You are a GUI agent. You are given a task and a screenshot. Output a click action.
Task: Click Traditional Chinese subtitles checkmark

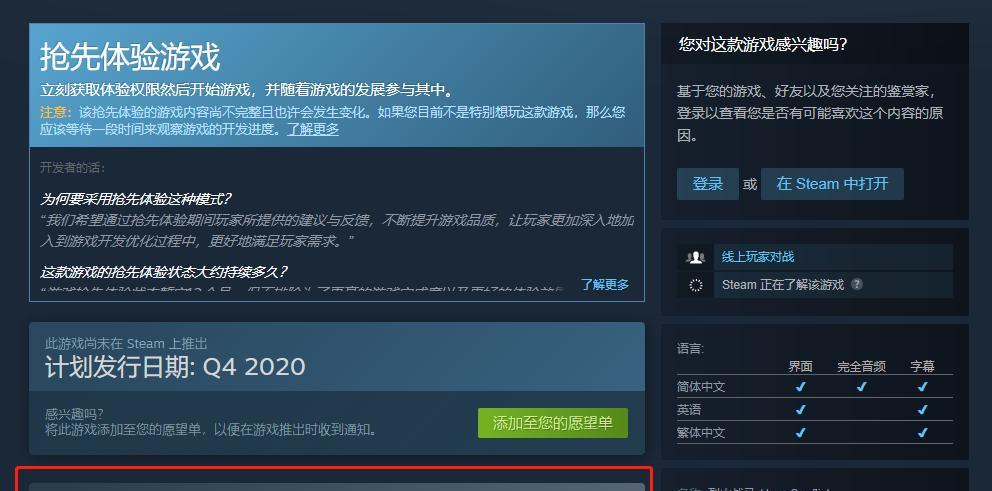922,433
